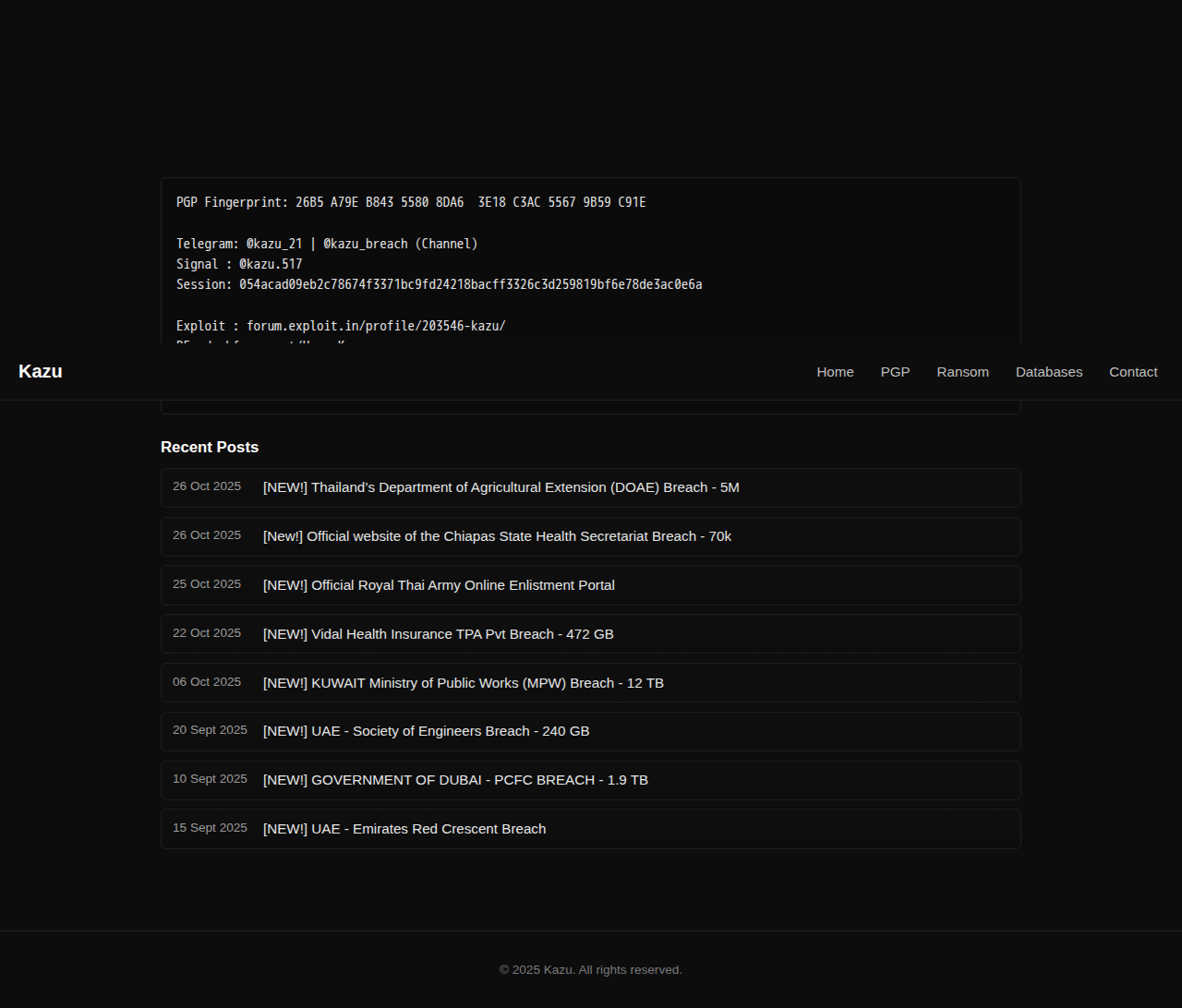The image size is (1182, 1008).
Task: Open the Vidal Health Insurance TPA post
Action: (x=438, y=634)
